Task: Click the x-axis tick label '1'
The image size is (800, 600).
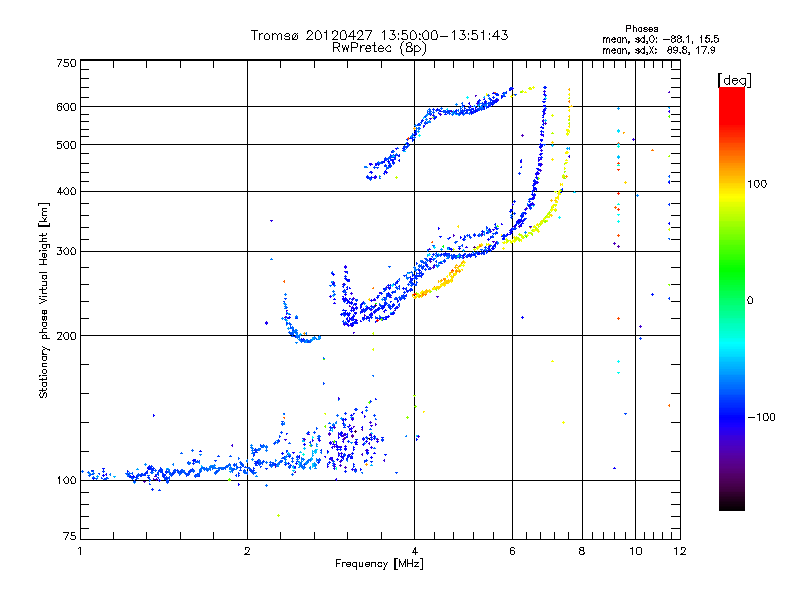Action: (80, 551)
